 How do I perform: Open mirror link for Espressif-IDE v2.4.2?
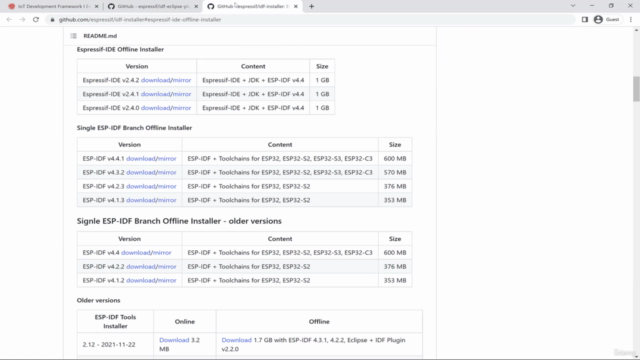(182, 80)
